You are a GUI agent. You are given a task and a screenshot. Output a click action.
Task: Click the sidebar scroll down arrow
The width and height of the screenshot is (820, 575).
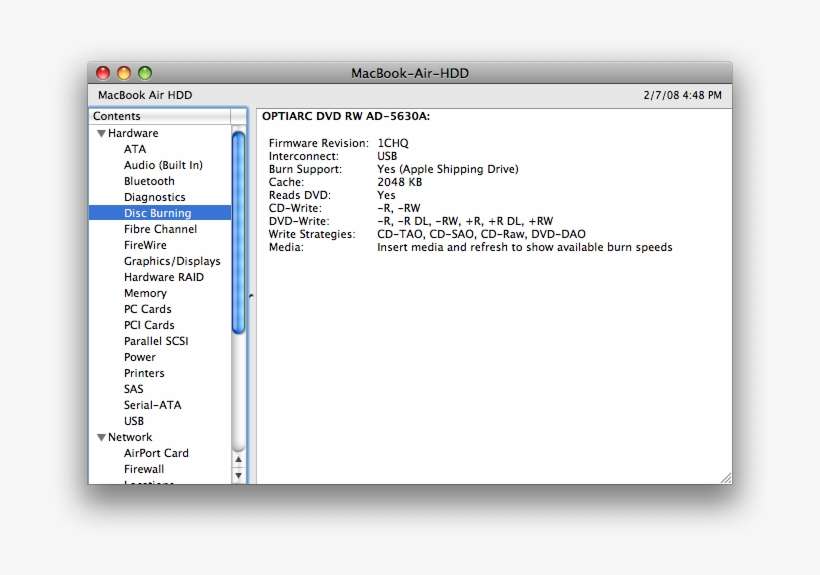point(239,476)
